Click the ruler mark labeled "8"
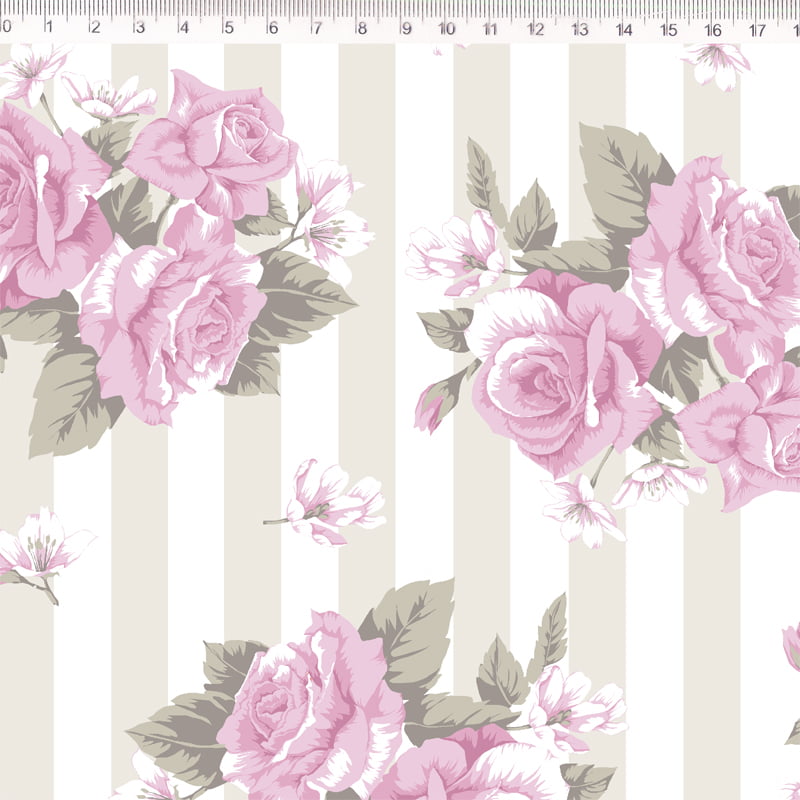The width and height of the screenshot is (800, 800). pyautogui.click(x=362, y=28)
